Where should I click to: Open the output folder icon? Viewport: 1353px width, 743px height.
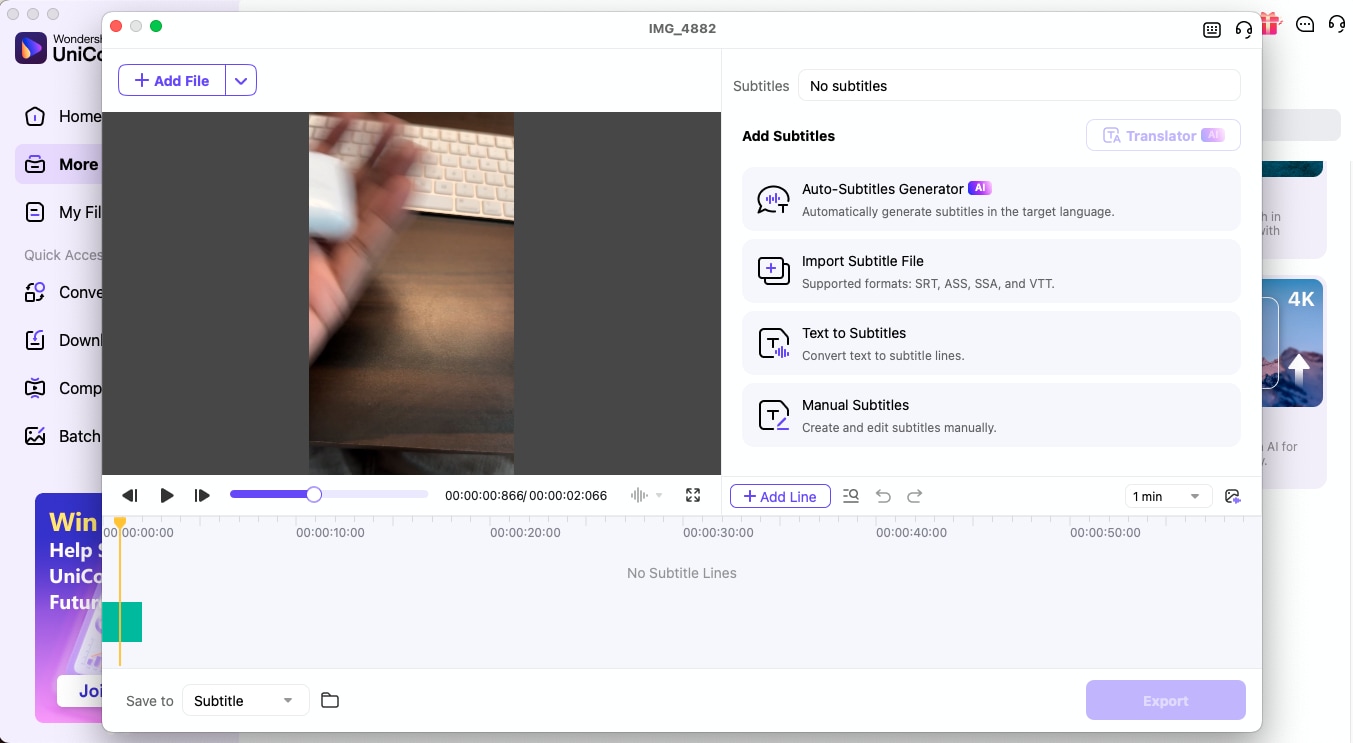pos(330,700)
